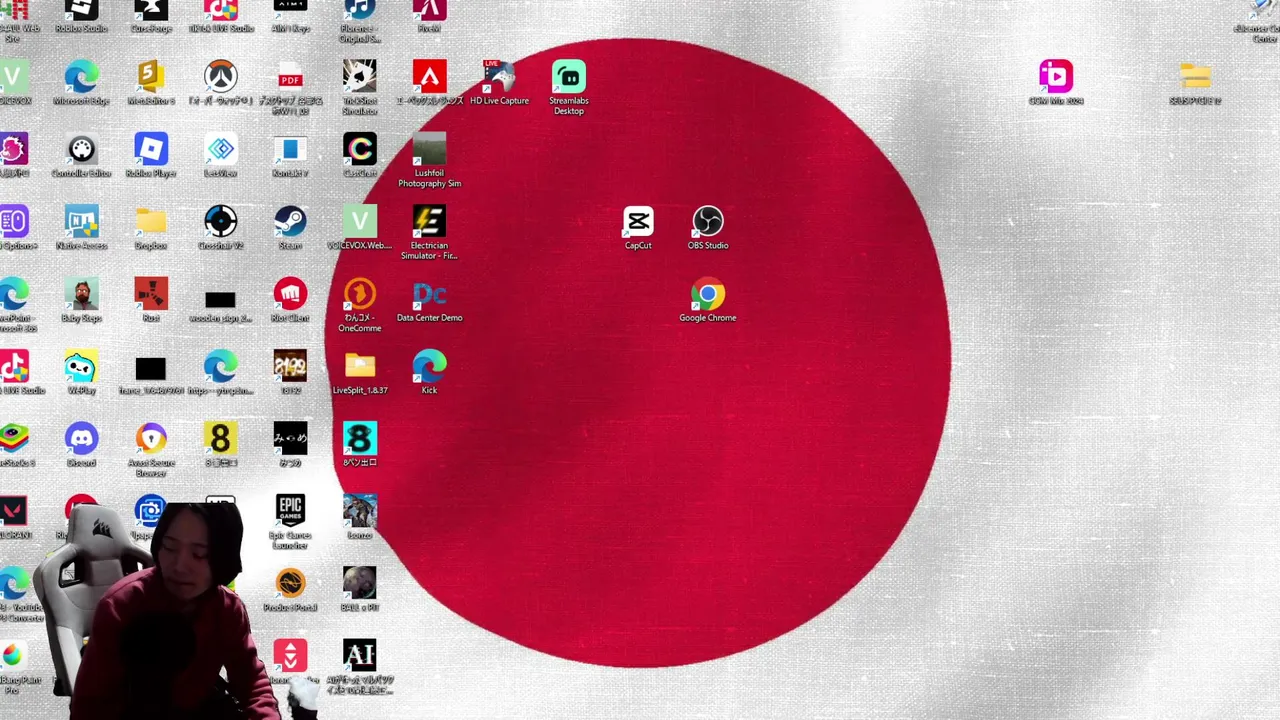This screenshot has height=720, width=1280.
Task: Open GOM Mix 2024 shortcut
Action: coord(1056,77)
